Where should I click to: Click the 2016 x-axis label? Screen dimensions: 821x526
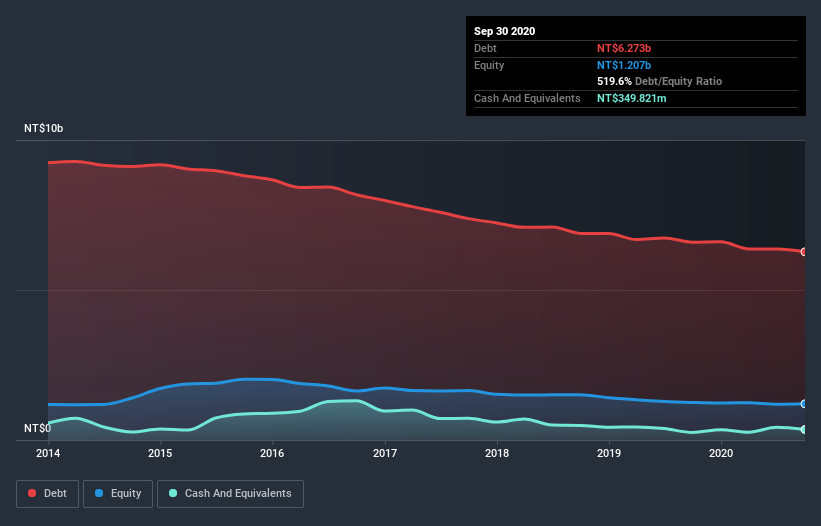coord(272,453)
